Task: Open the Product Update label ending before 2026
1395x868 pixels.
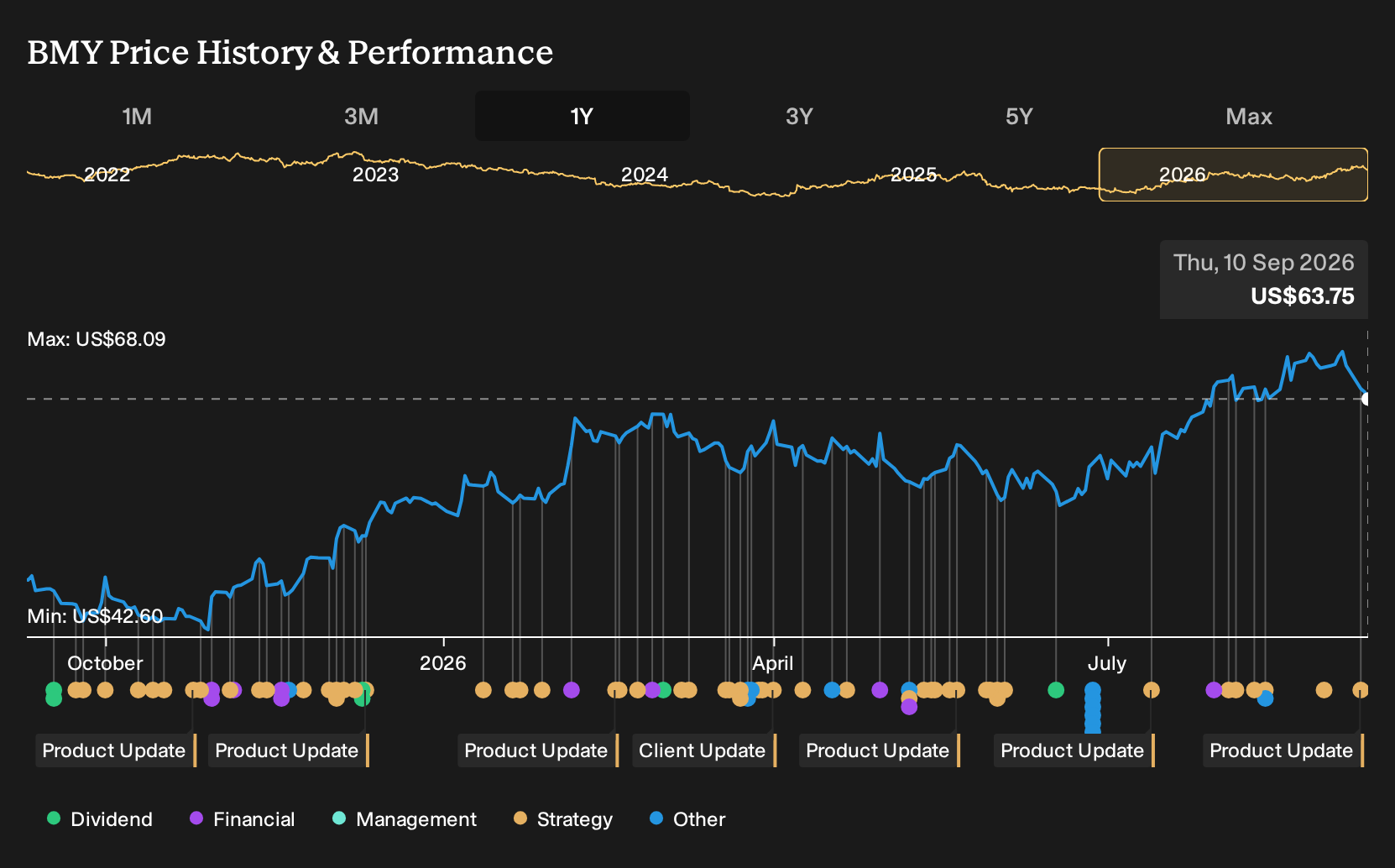Action: 289,750
